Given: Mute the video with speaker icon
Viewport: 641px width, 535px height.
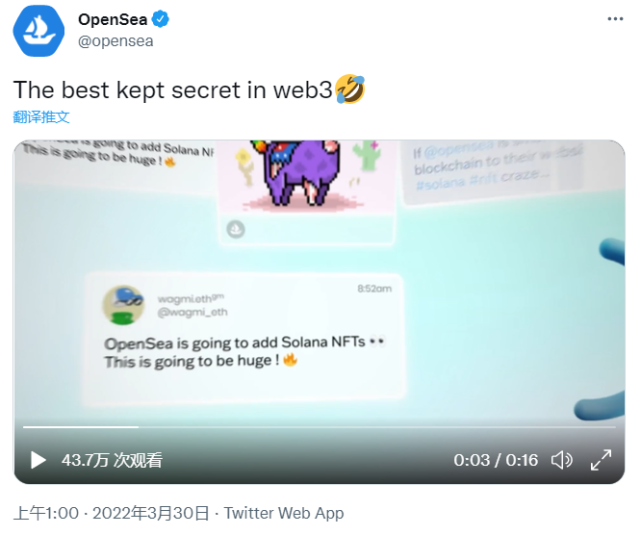Looking at the screenshot, I should [x=562, y=460].
